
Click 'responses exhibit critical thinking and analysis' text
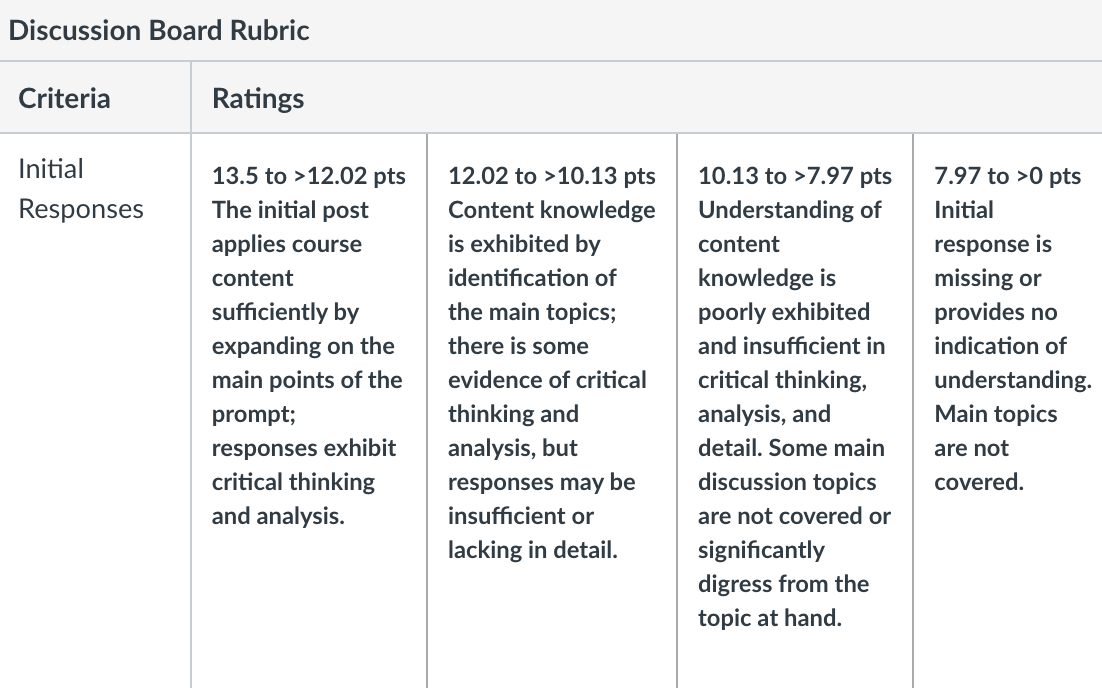pyautogui.click(x=304, y=482)
